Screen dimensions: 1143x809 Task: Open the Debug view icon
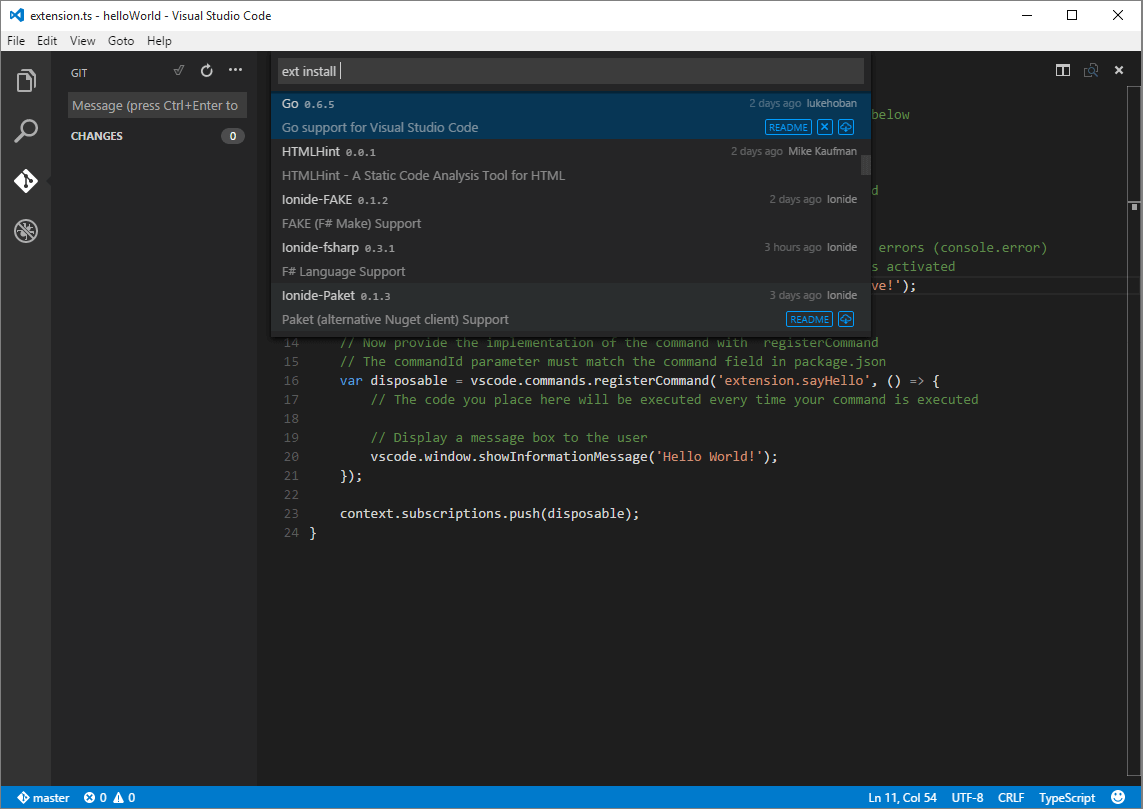tap(26, 231)
